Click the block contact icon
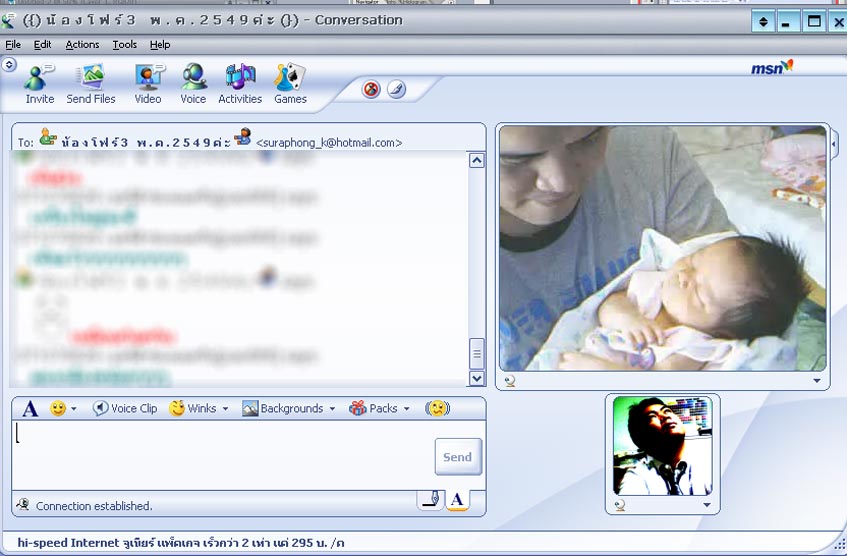The width and height of the screenshot is (847, 556). click(371, 90)
